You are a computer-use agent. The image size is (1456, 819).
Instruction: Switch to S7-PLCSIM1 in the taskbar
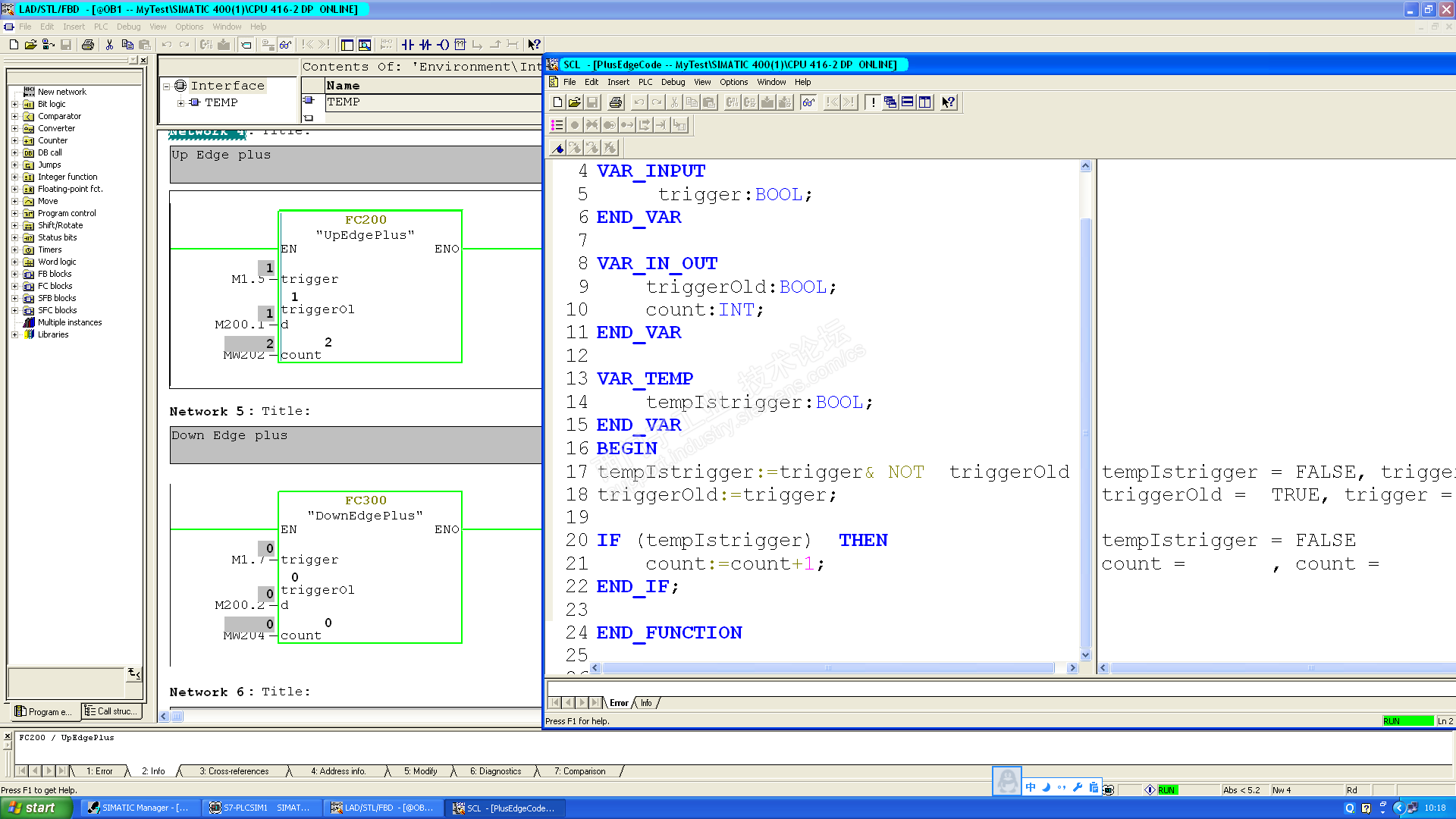pyautogui.click(x=260, y=808)
